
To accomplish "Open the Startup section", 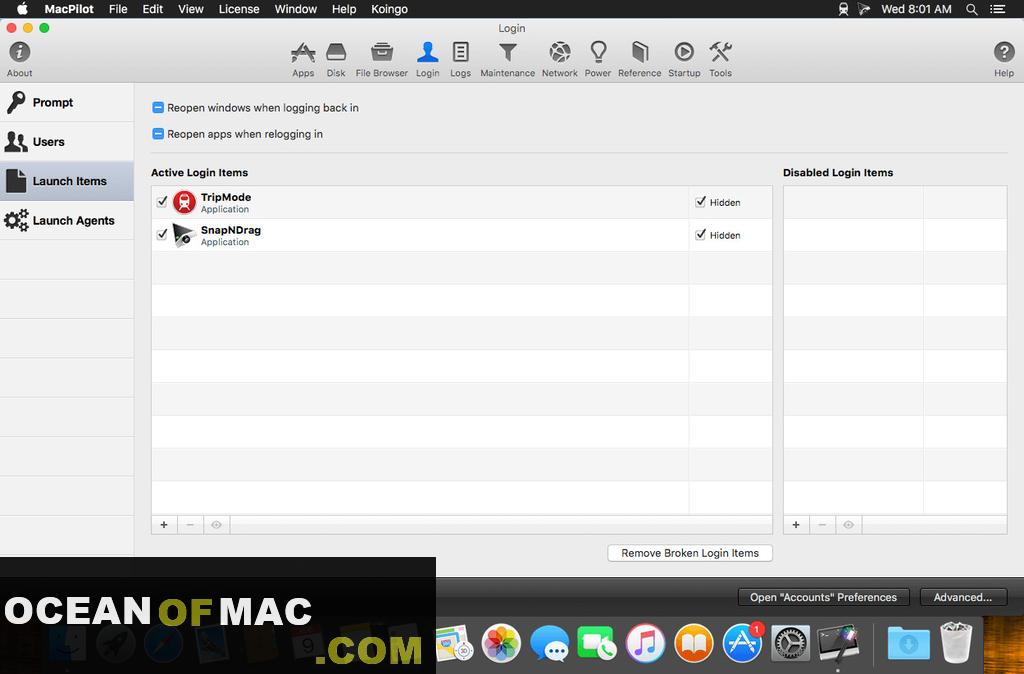I will tap(684, 59).
